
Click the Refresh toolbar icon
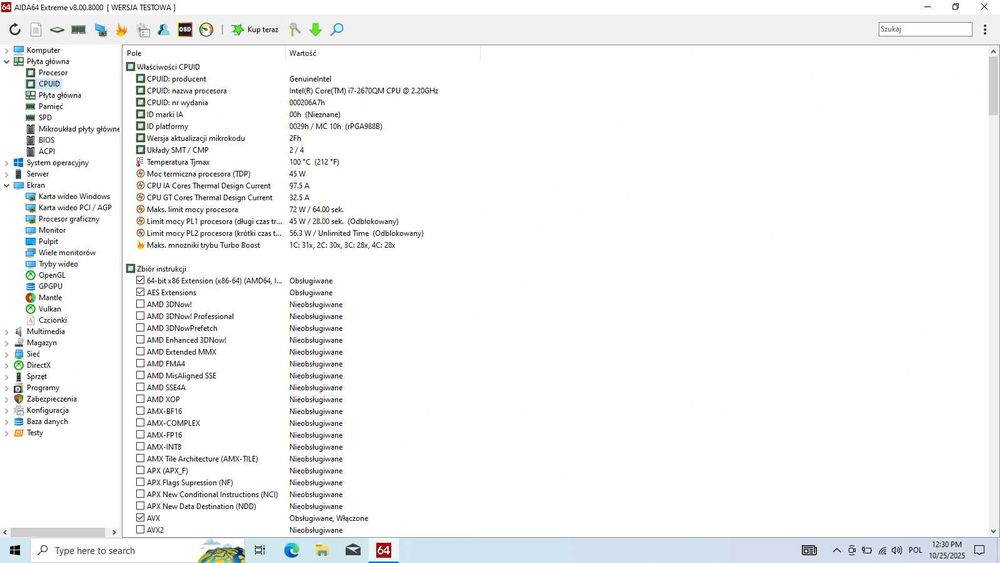coord(15,29)
